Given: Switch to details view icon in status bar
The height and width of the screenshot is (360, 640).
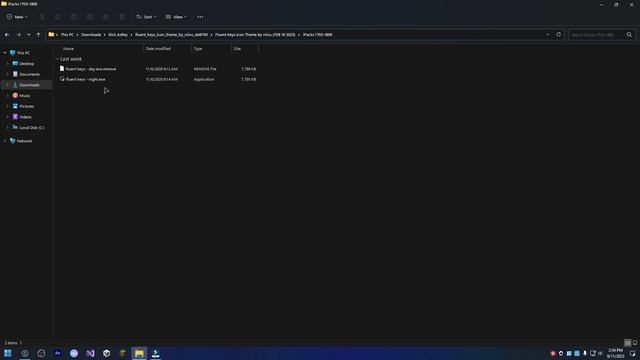Looking at the screenshot, I should click(628, 343).
